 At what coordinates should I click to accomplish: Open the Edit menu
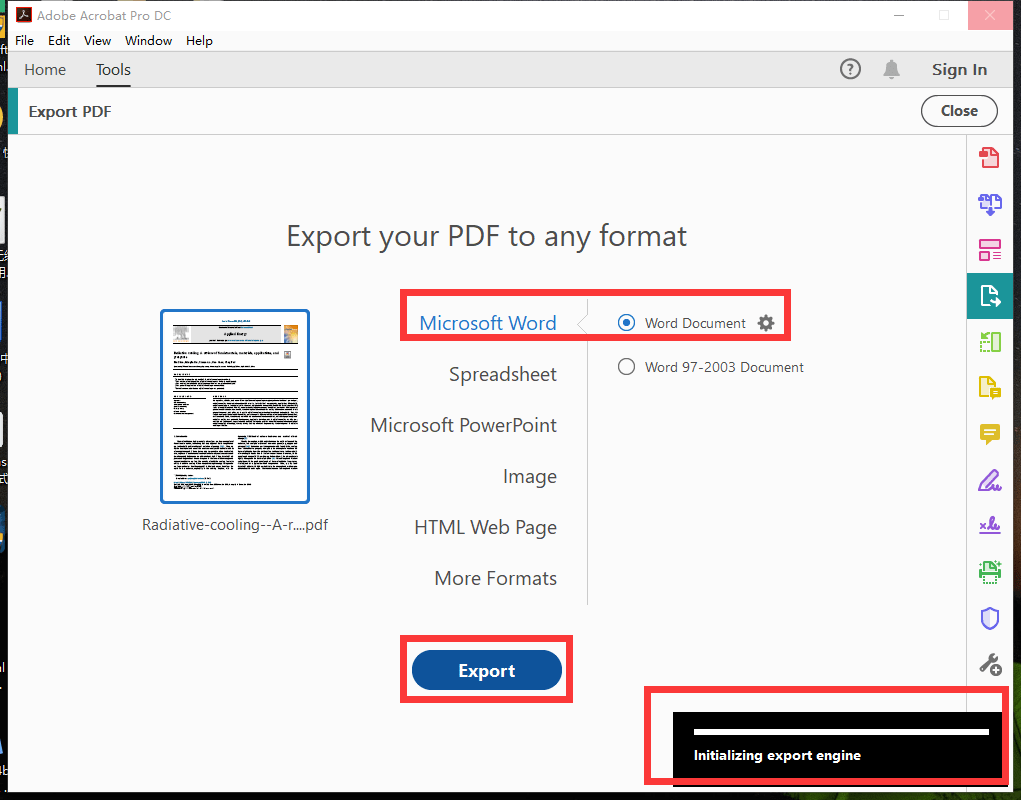pyautogui.click(x=59, y=40)
